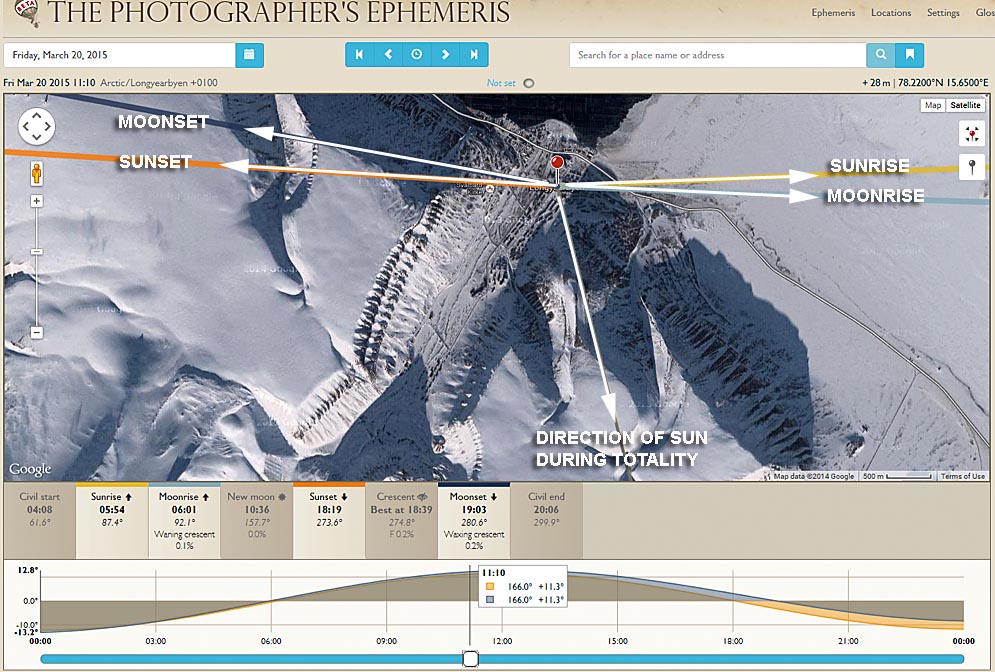995x672 pixels.
Task: Focus the place name search field
Action: tap(717, 55)
